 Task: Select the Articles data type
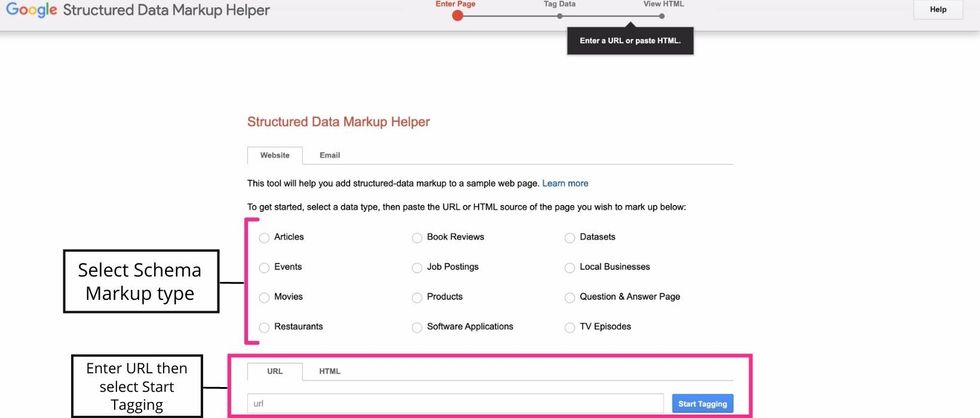point(264,237)
